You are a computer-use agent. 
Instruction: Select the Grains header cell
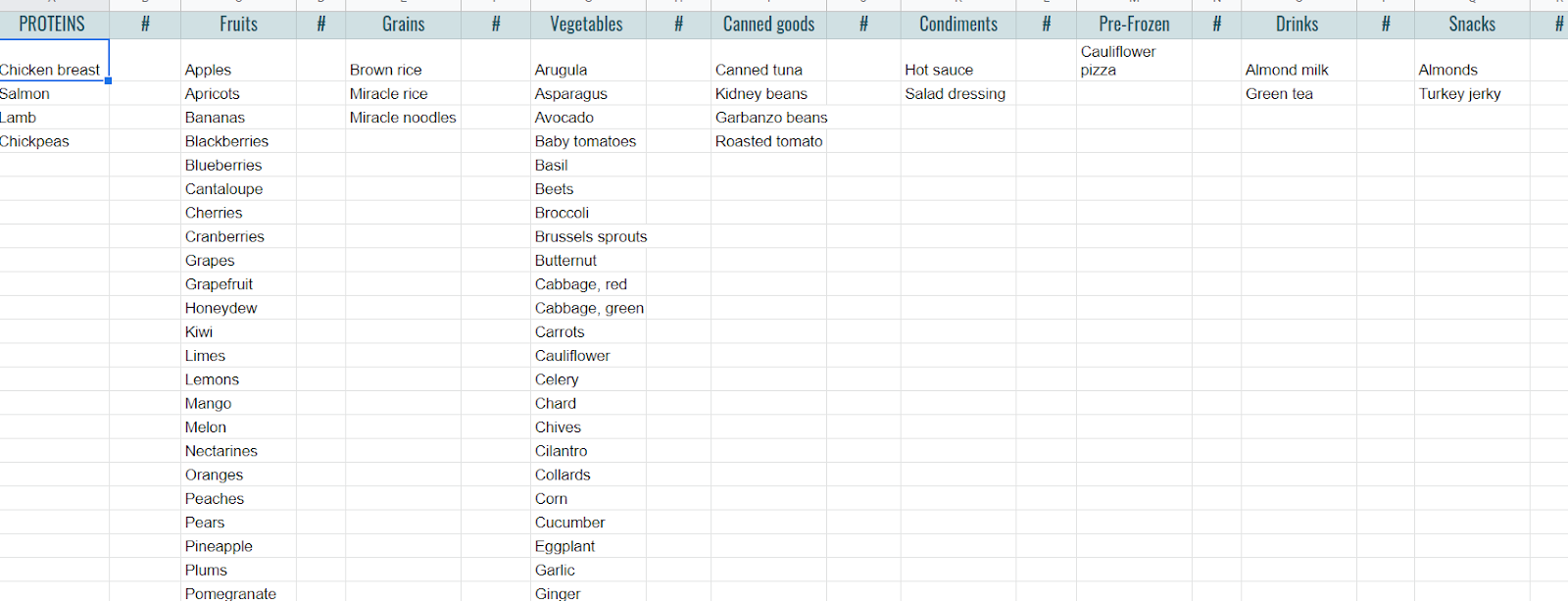click(403, 25)
